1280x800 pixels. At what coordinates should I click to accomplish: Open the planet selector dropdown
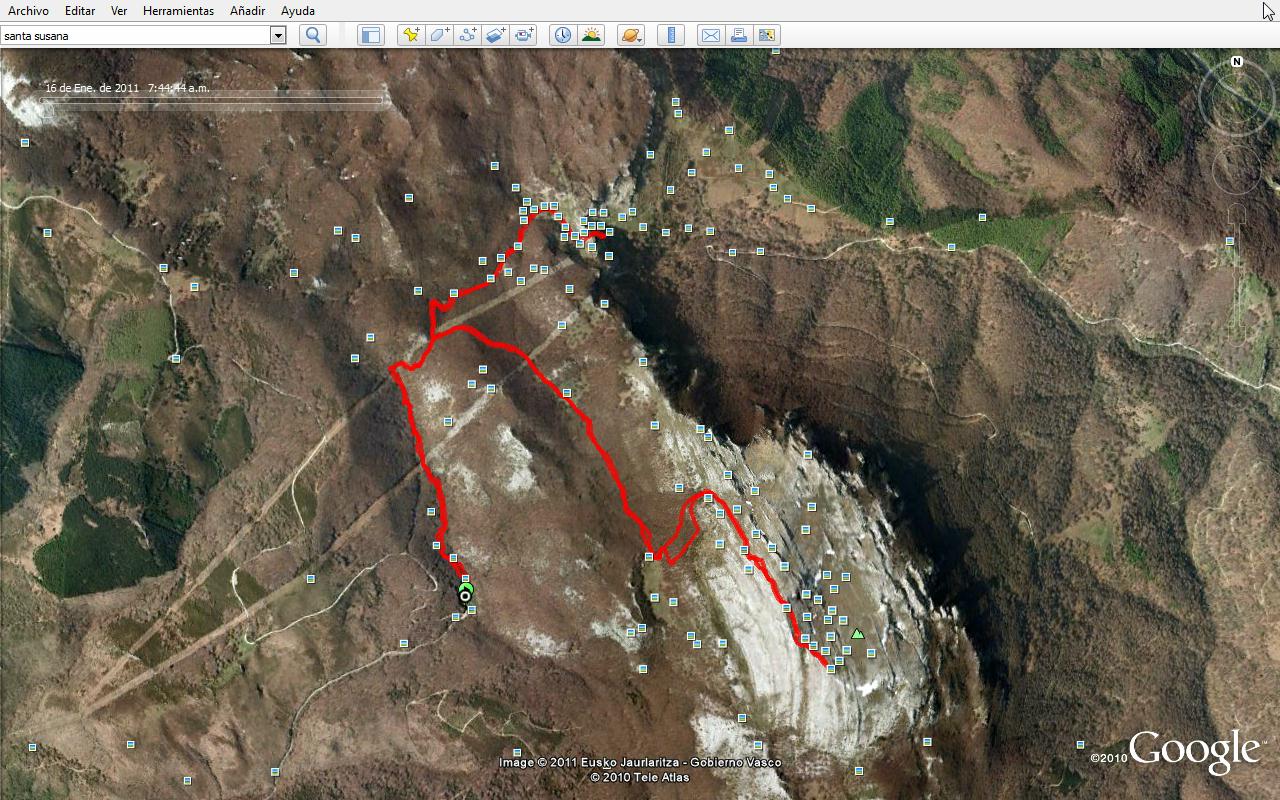(x=631, y=35)
